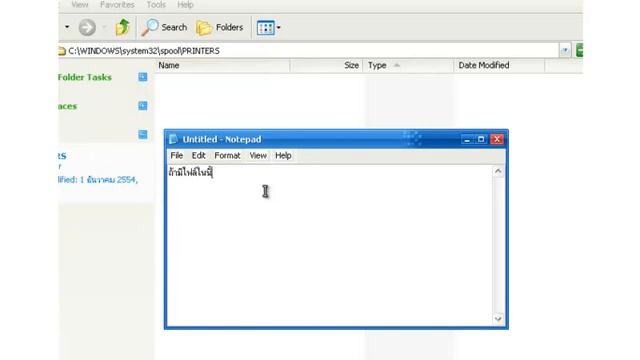Viewport: 640px width, 360px height.
Task: Open the Explorer Favorites menu
Action: [x=117, y=5]
